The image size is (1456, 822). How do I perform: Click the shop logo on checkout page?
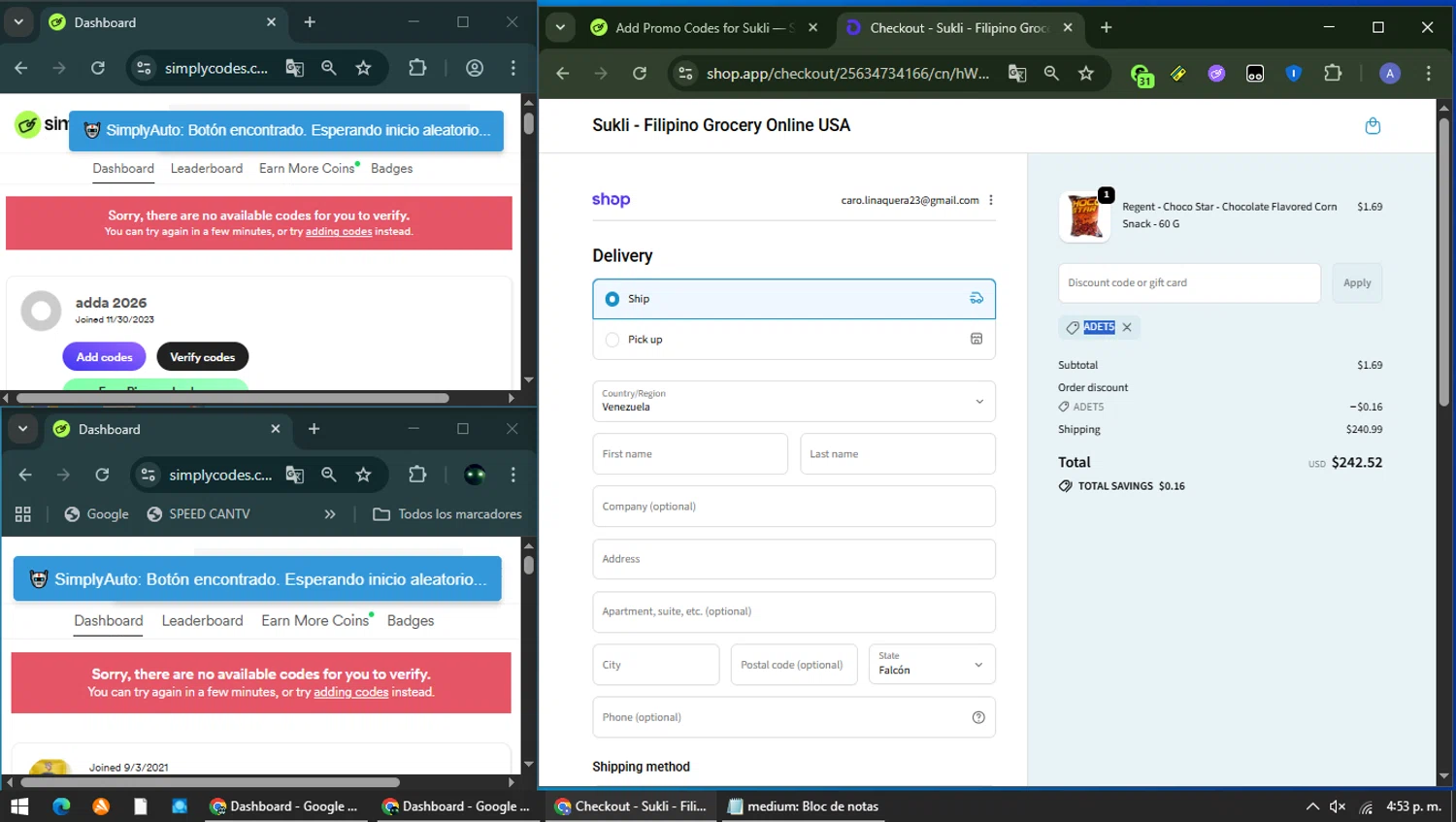[x=612, y=199]
